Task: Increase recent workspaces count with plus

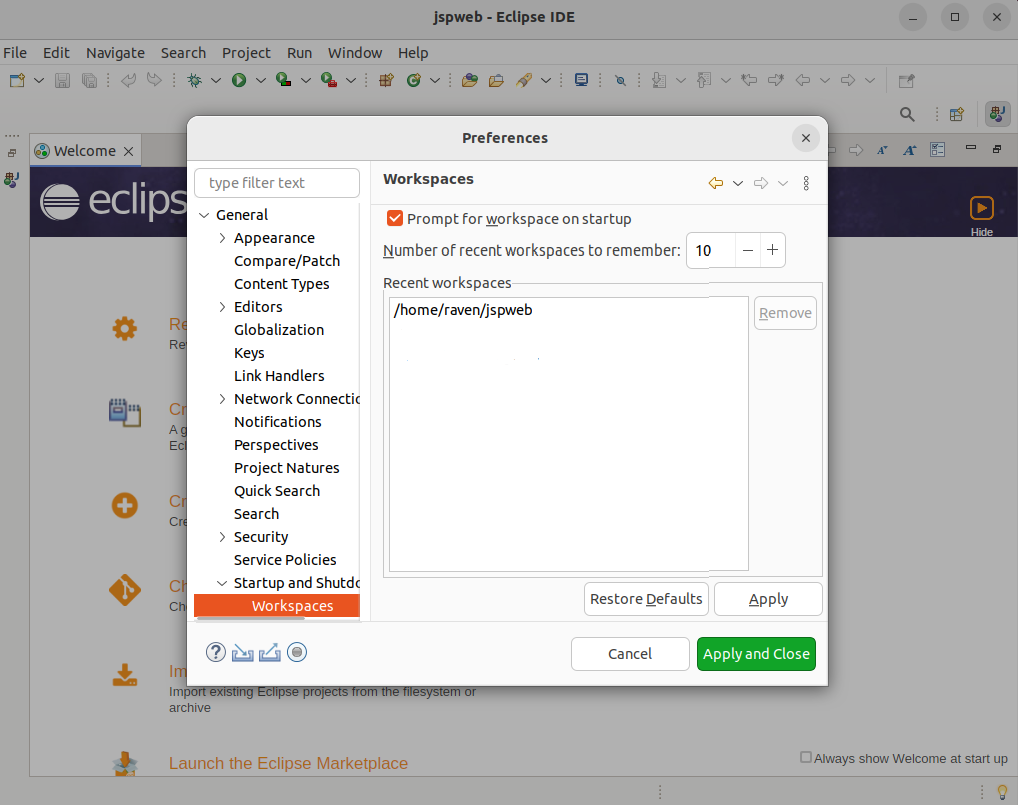Action: click(773, 250)
